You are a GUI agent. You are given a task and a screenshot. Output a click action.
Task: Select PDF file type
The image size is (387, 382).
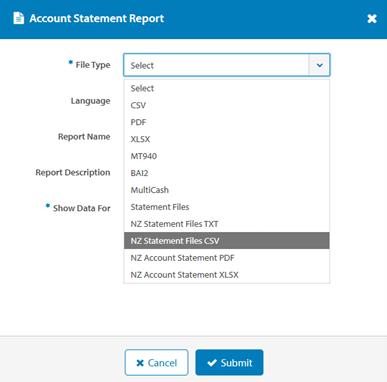(x=226, y=122)
